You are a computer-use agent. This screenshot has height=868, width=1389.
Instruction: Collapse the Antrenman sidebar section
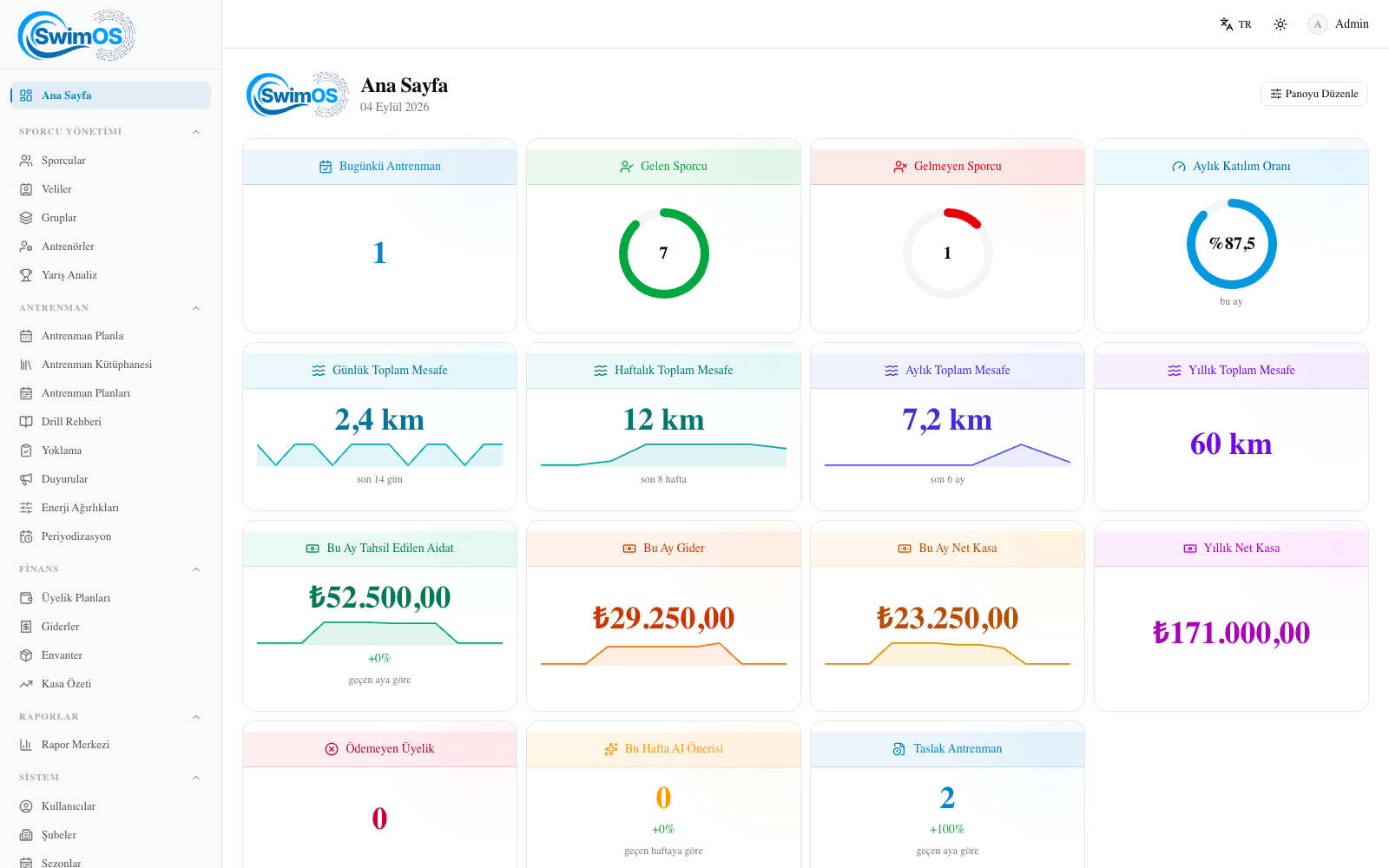pyautogui.click(x=196, y=308)
